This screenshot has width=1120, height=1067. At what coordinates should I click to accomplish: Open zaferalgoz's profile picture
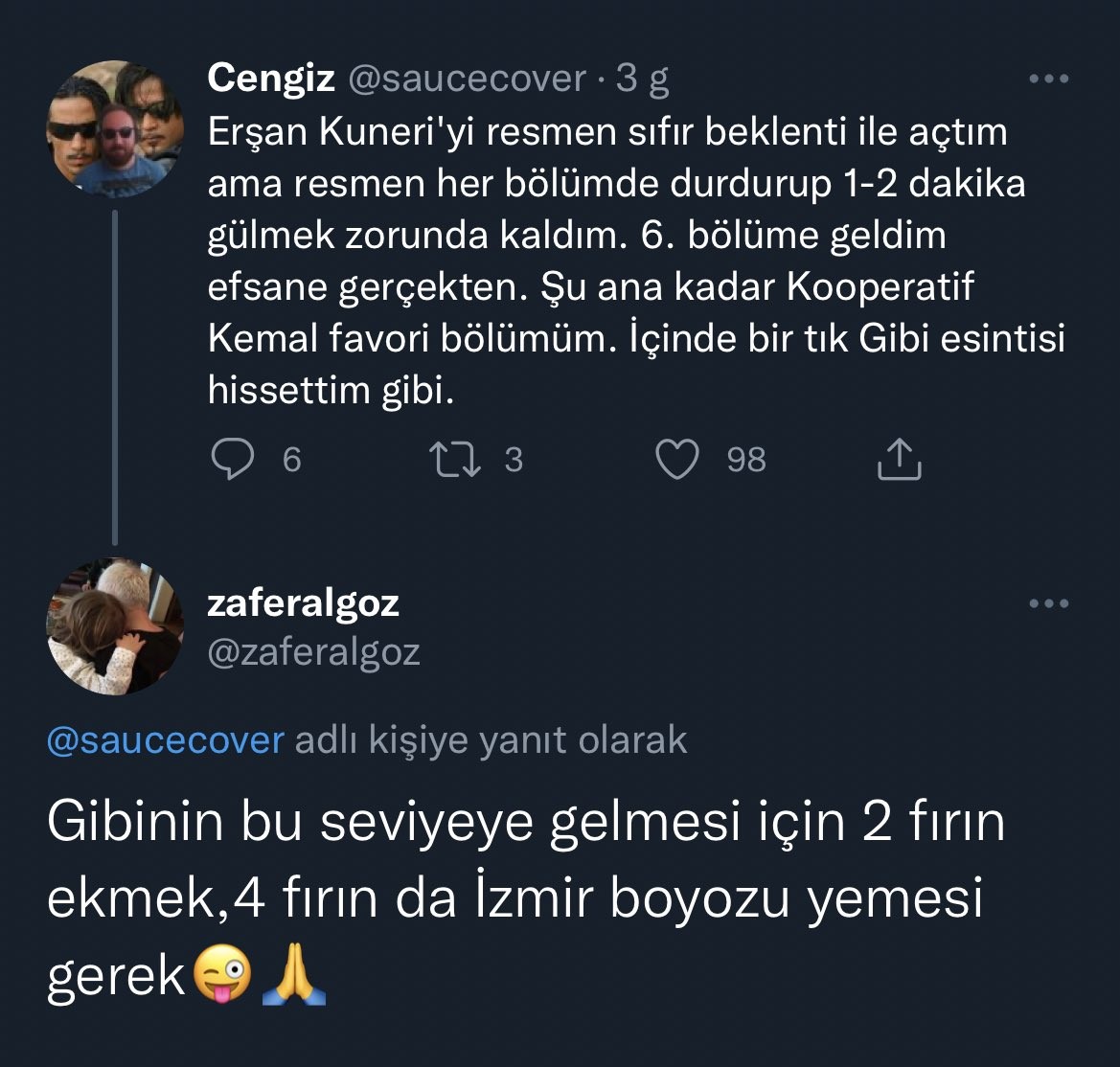(115, 626)
